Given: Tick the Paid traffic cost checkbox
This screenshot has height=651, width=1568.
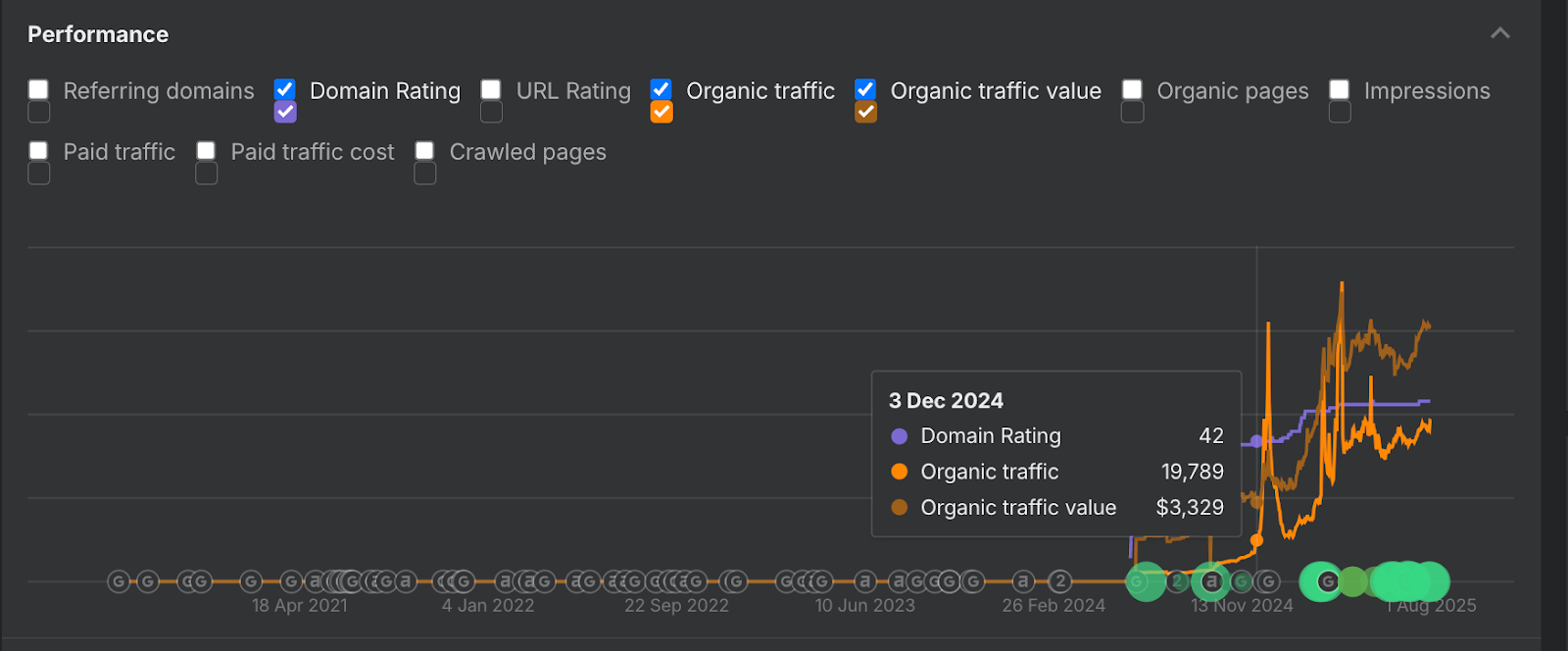Looking at the screenshot, I should 206,151.
